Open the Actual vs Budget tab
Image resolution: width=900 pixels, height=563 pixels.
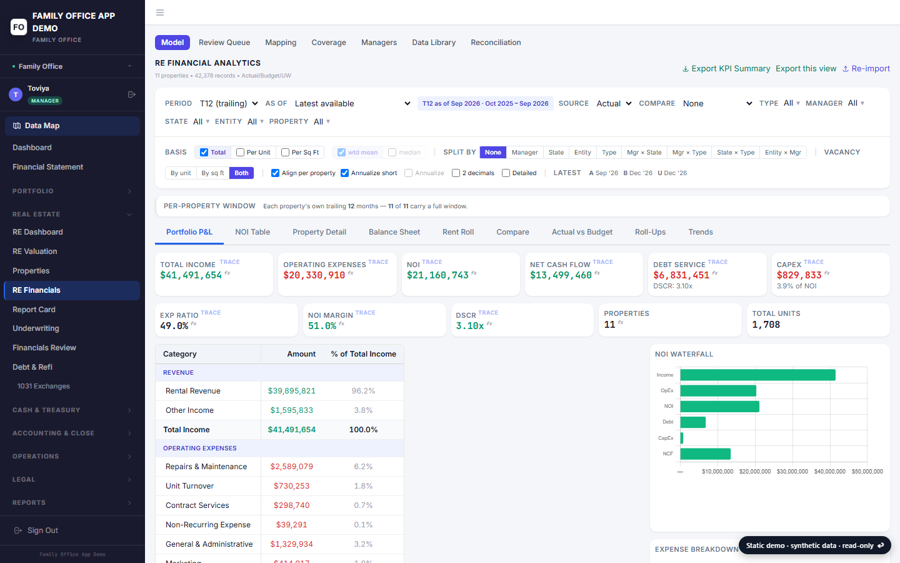tap(582, 232)
